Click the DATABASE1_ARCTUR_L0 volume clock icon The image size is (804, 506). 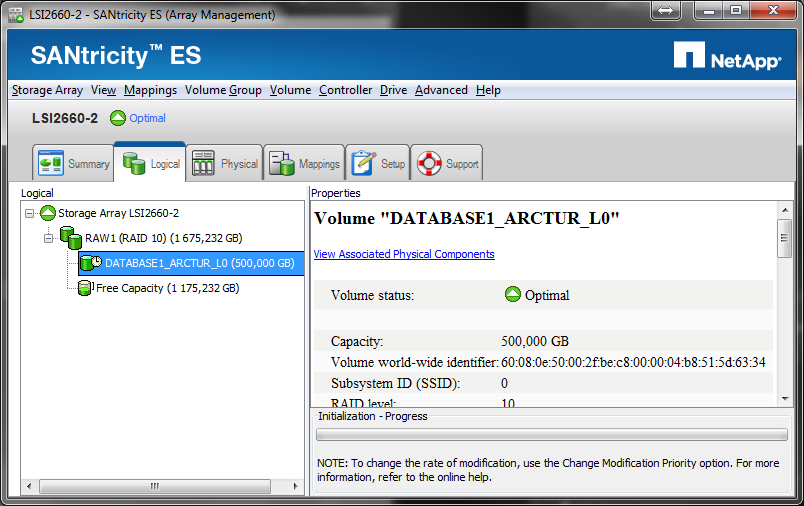click(x=91, y=262)
